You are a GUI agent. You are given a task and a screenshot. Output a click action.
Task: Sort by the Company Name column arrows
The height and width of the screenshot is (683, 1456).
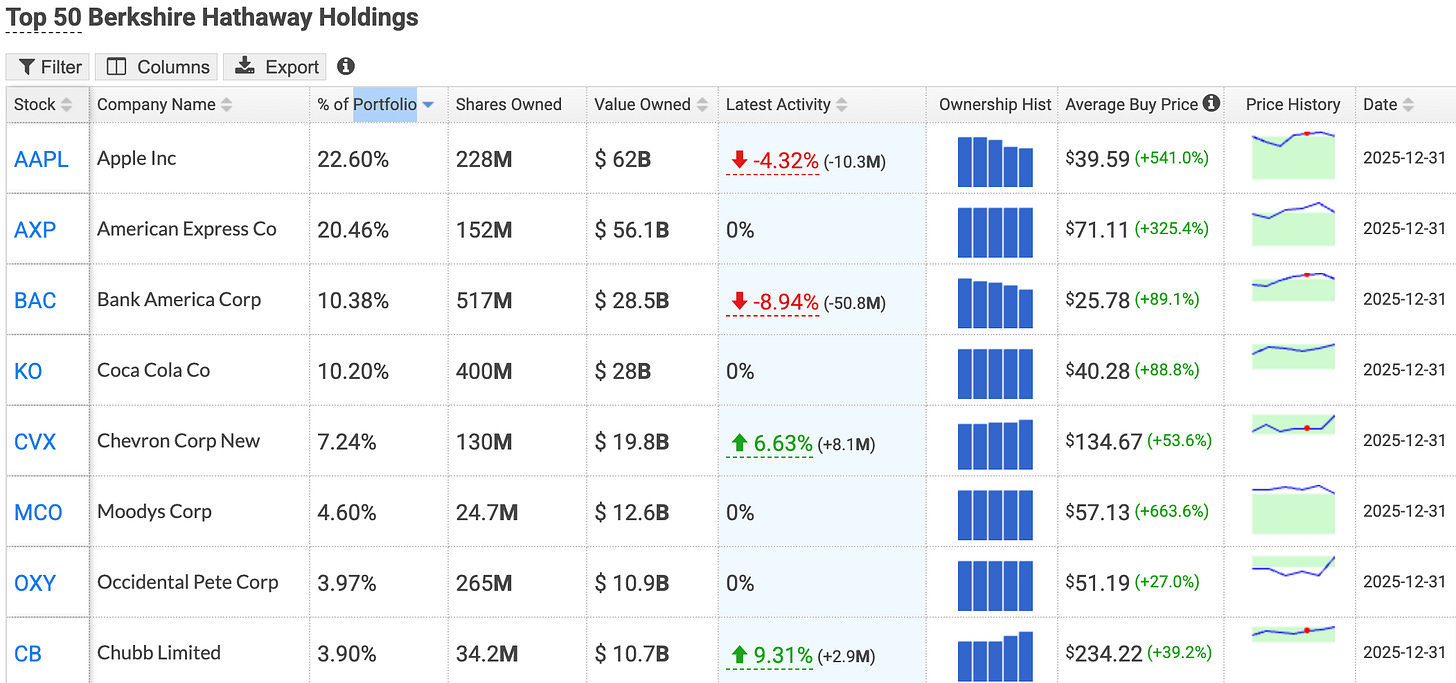point(227,105)
